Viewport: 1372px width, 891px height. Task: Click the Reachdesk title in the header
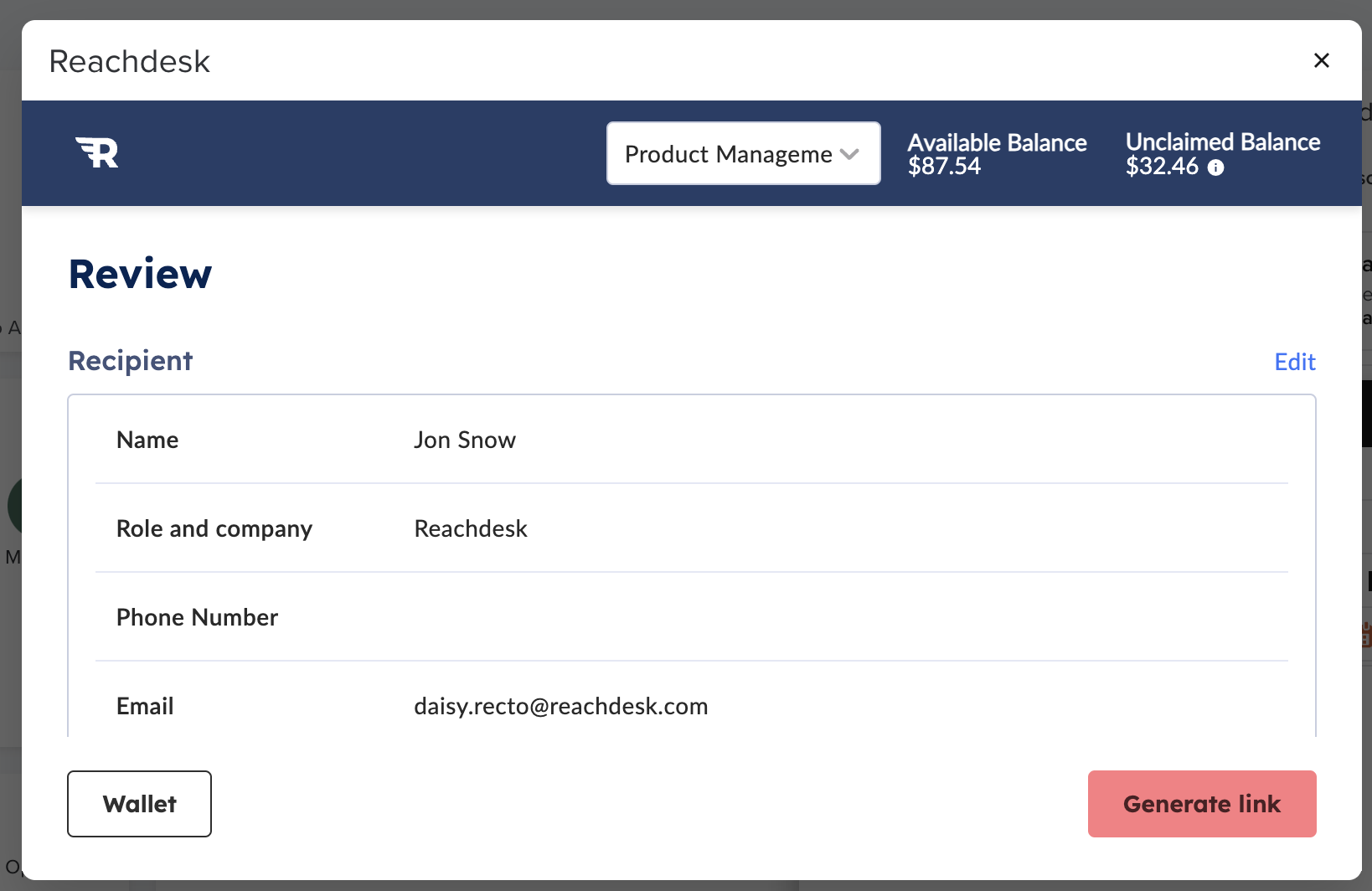[x=129, y=60]
